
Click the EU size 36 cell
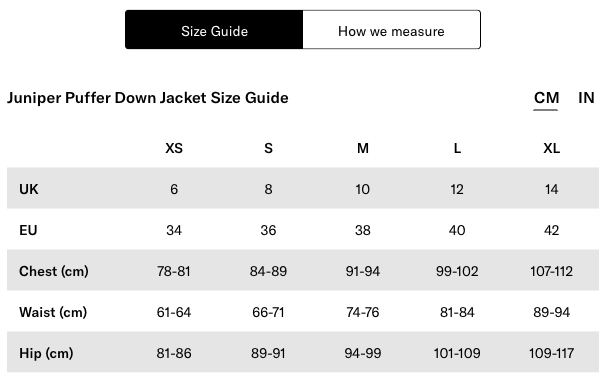[269, 230]
